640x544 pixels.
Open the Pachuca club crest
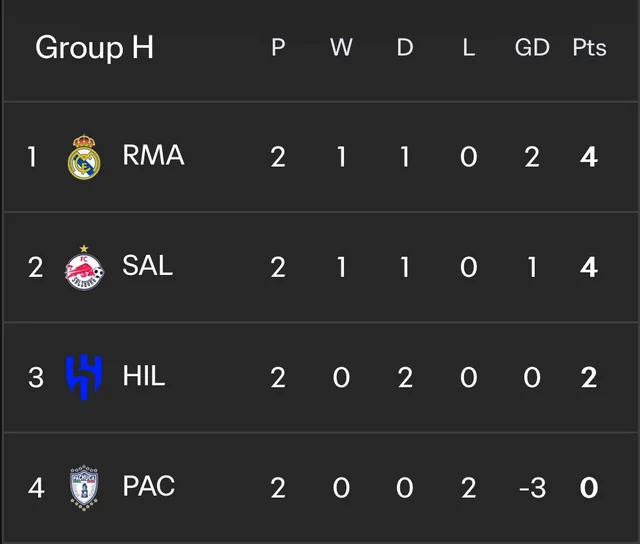pyautogui.click(x=84, y=488)
